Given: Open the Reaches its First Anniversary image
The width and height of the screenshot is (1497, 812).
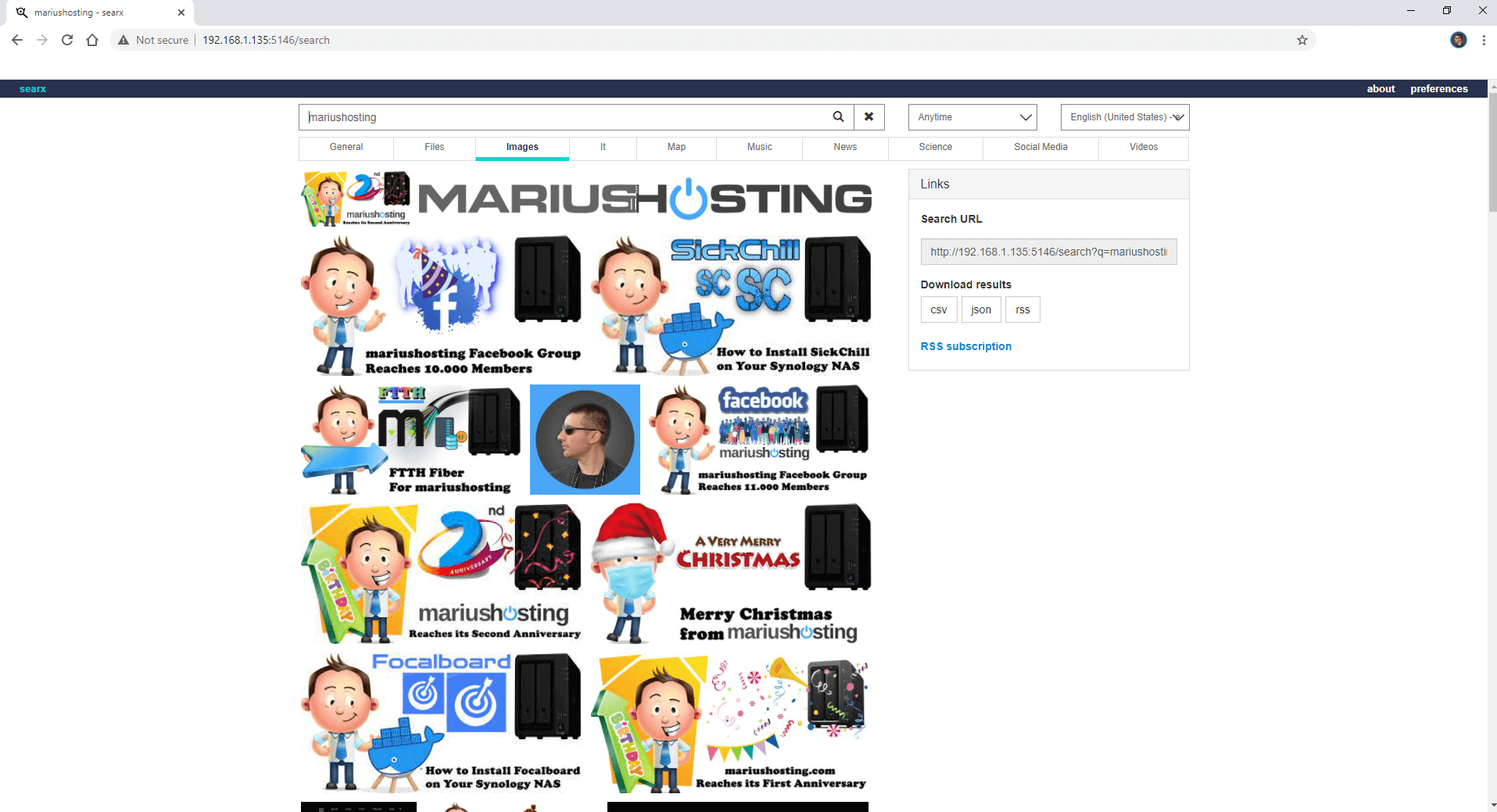Looking at the screenshot, I should point(732,723).
